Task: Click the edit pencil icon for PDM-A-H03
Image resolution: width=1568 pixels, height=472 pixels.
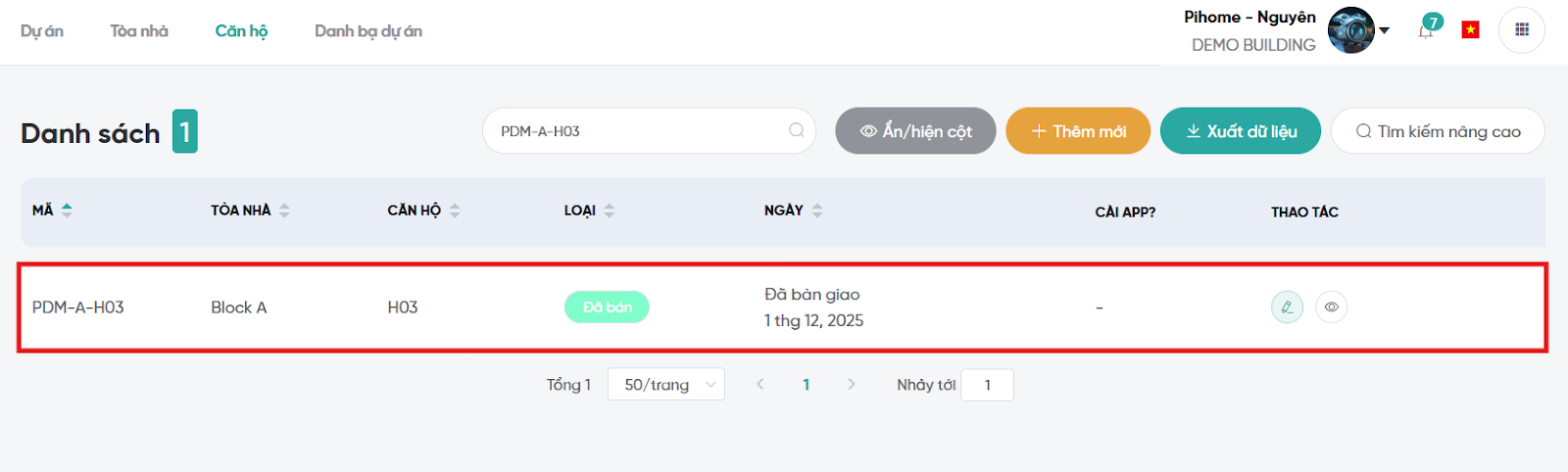Action: pyautogui.click(x=1287, y=307)
